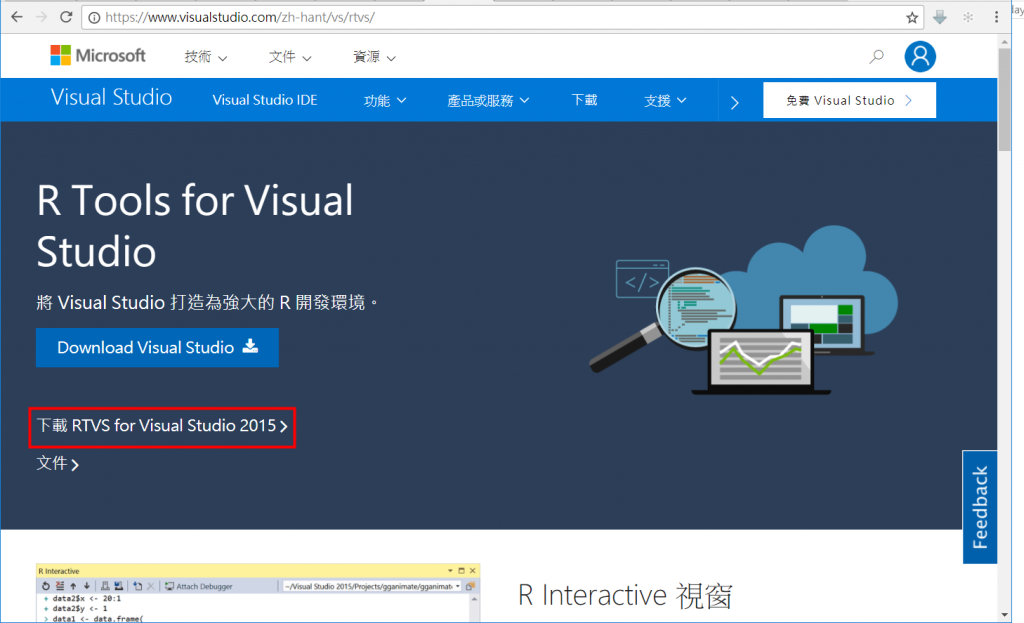This screenshot has height=623, width=1024.
Task: Expand the 技術 dropdown menu
Action: pyautogui.click(x=205, y=57)
